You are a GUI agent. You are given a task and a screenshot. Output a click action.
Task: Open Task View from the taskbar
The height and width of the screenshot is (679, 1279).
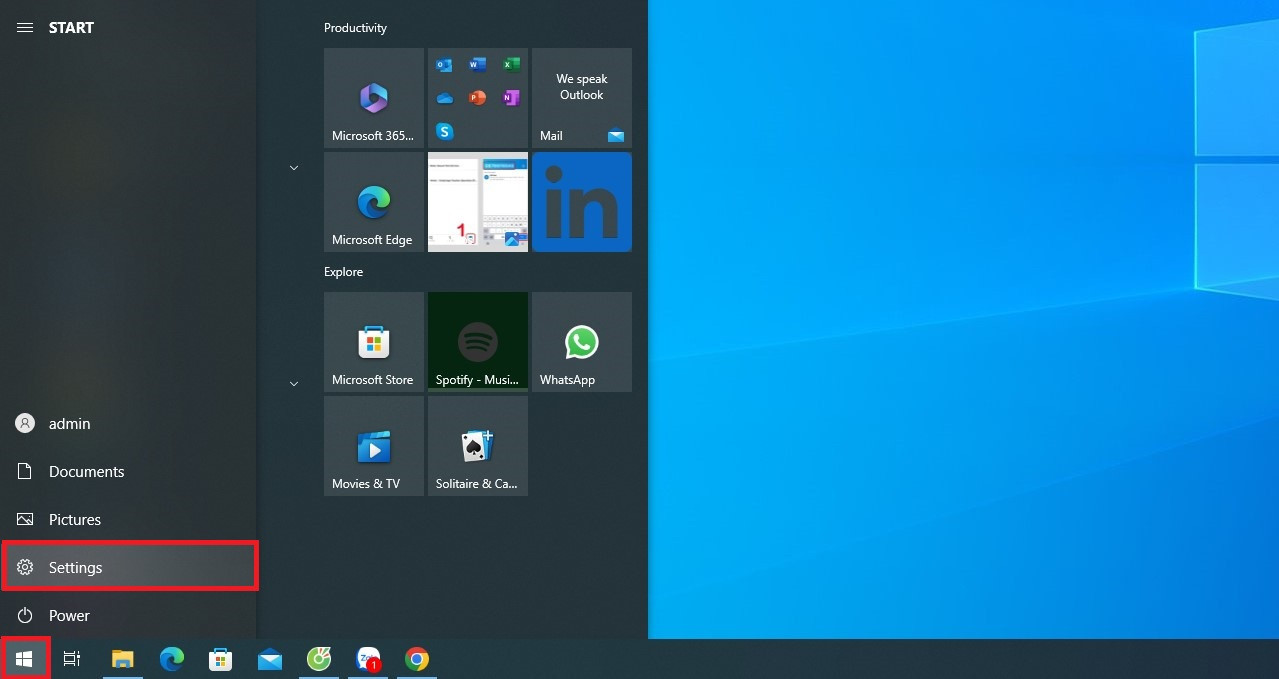(x=72, y=659)
